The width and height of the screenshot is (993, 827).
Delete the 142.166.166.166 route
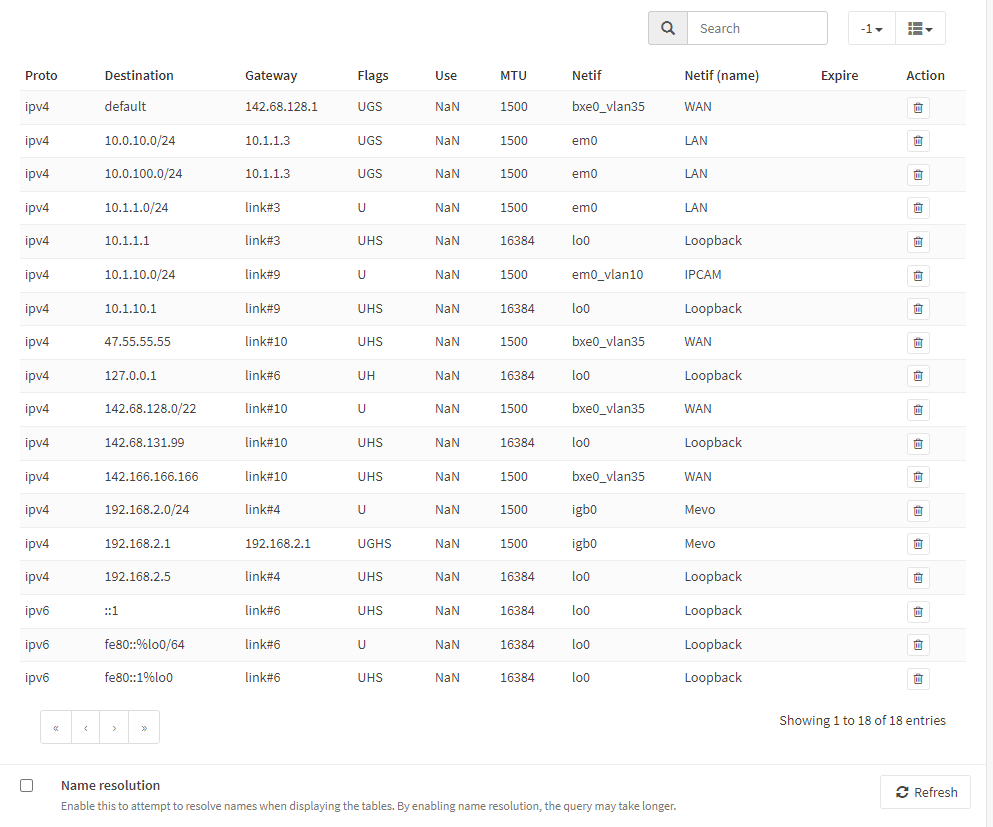(918, 477)
